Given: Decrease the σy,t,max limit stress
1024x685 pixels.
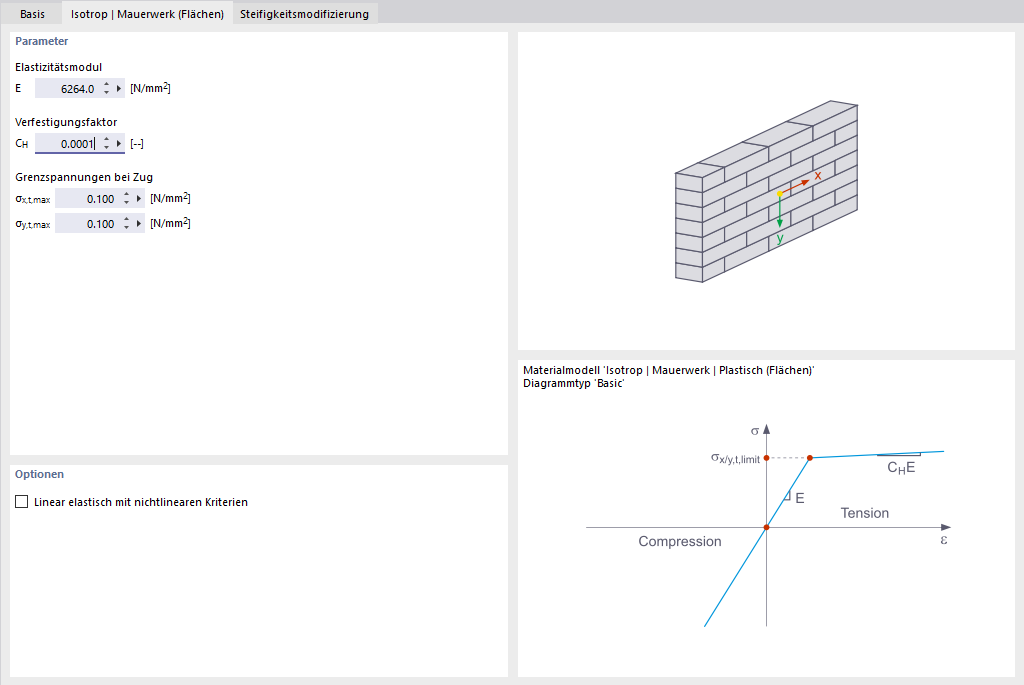Looking at the screenshot, I should 127,226.
